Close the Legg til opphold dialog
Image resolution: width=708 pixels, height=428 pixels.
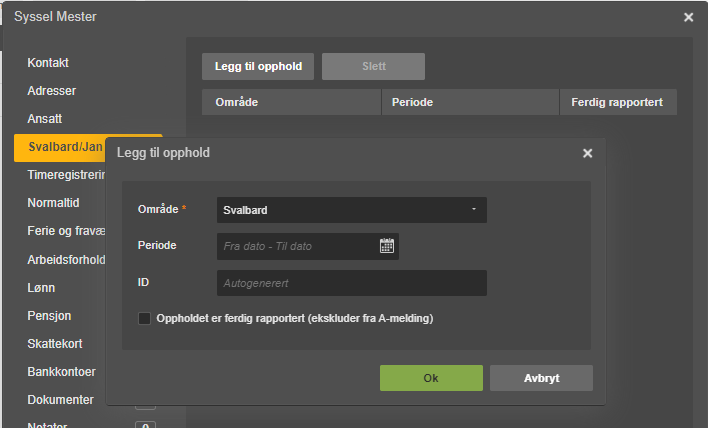coord(587,154)
